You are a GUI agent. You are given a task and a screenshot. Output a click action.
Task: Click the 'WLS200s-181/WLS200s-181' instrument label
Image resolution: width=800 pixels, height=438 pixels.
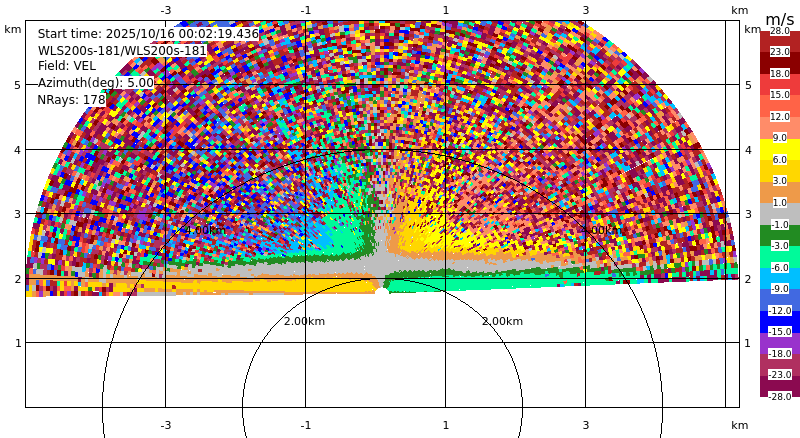(x=122, y=51)
